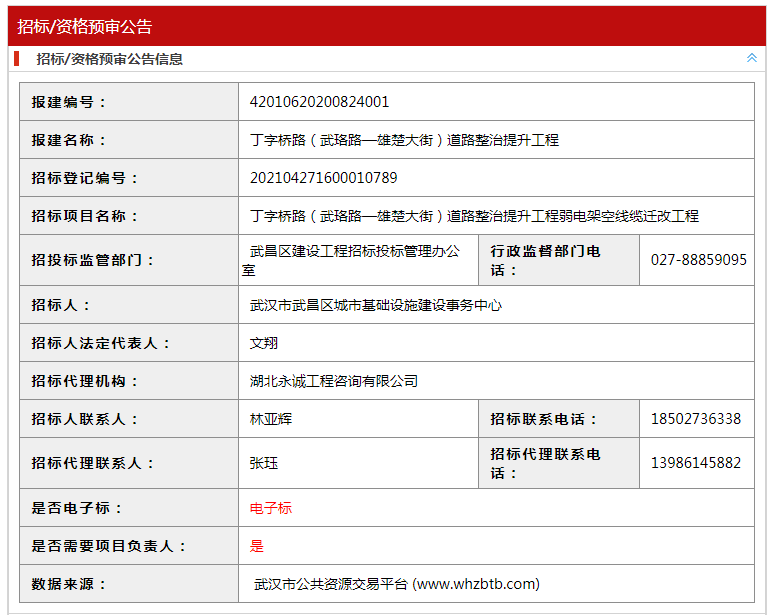Select 武汉市武昌区城市基础设施建设事务中心 text
Screen dimensions: 778x615
[x=376, y=305]
